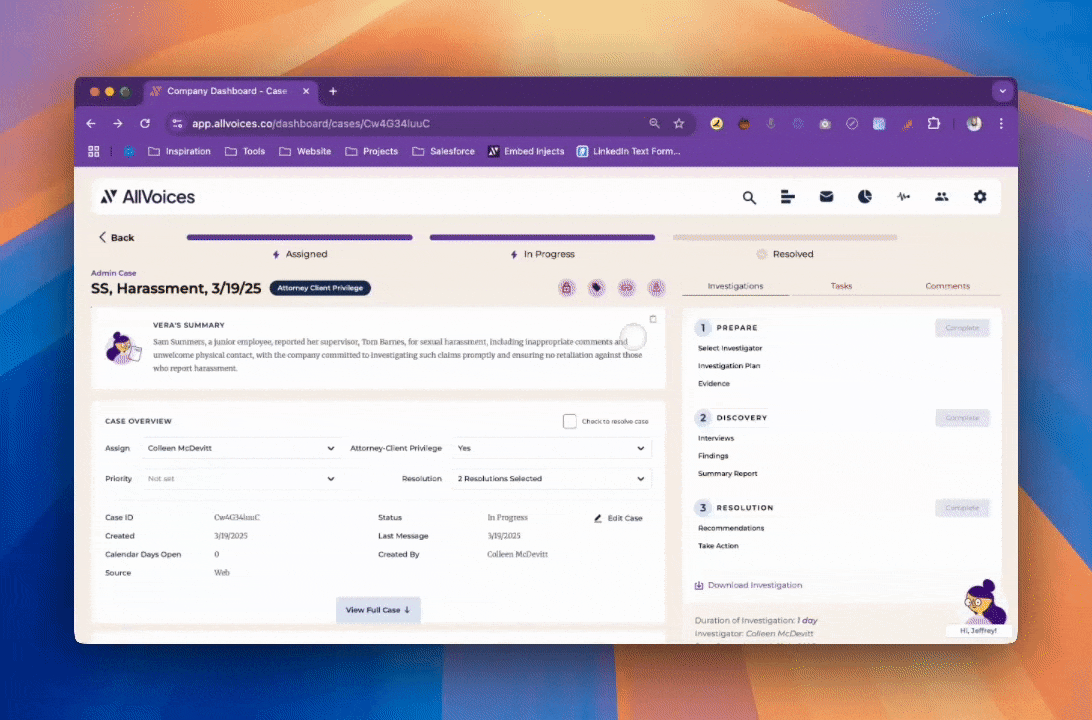1092x720 pixels.
Task: Switch to the Comments tab
Action: 947,286
